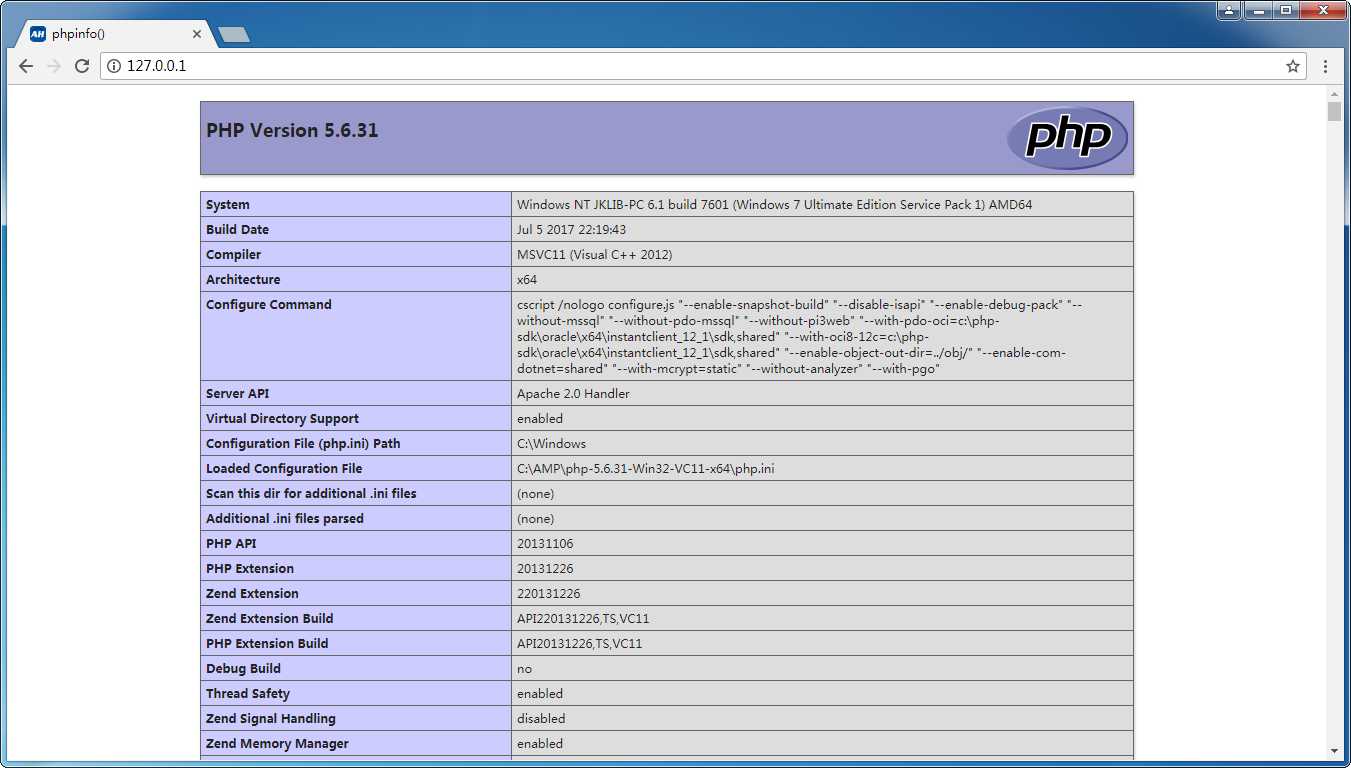Click the php.ini loaded file path value
The width and height of the screenshot is (1351, 768).
(x=645, y=469)
